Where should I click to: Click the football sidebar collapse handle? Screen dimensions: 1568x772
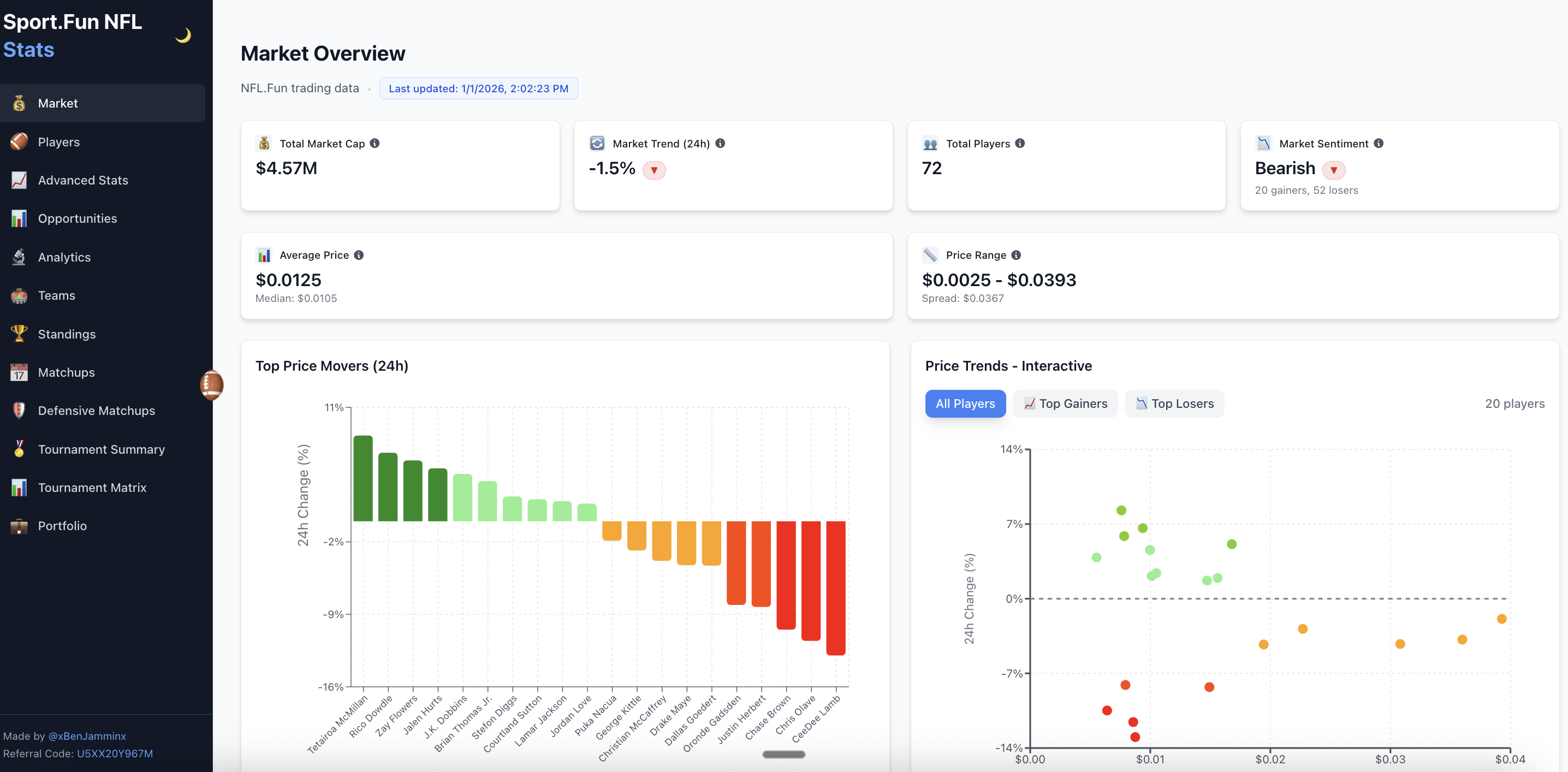click(211, 385)
